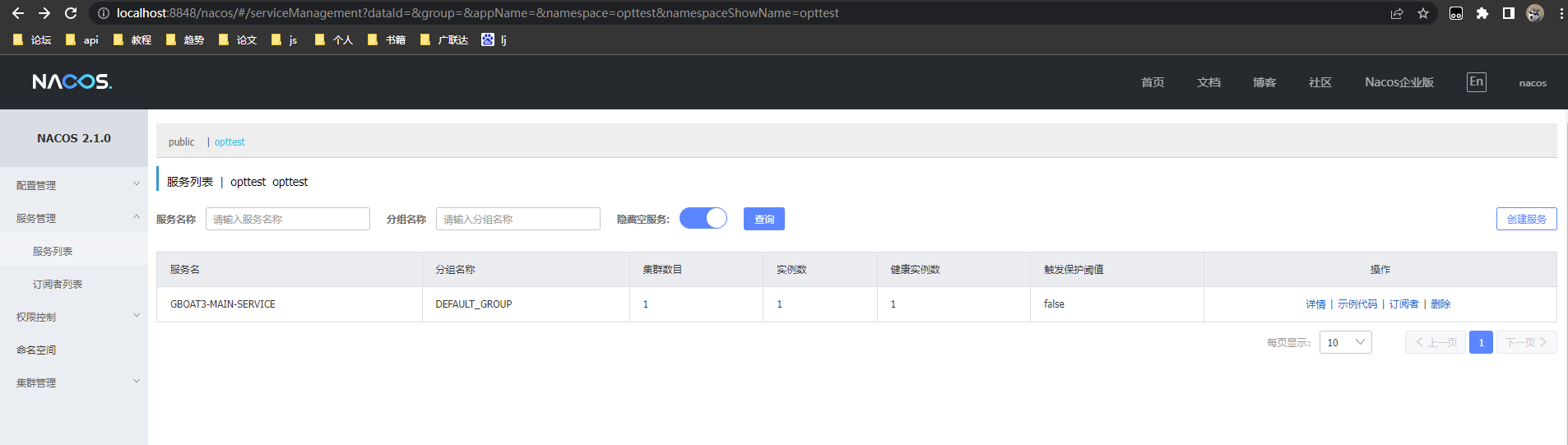Reload the page with refresh icon
Image resolution: width=1568 pixels, height=445 pixels.
tap(71, 13)
